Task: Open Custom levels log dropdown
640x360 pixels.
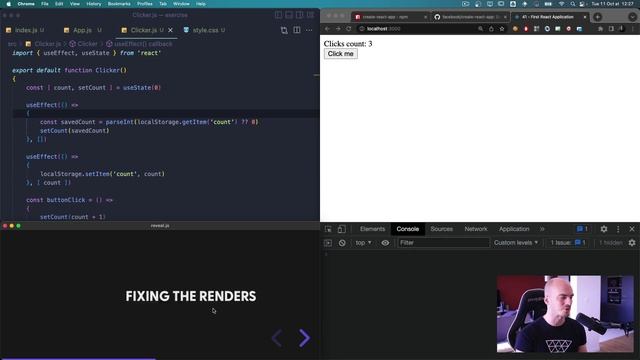Action: pyautogui.click(x=516, y=243)
